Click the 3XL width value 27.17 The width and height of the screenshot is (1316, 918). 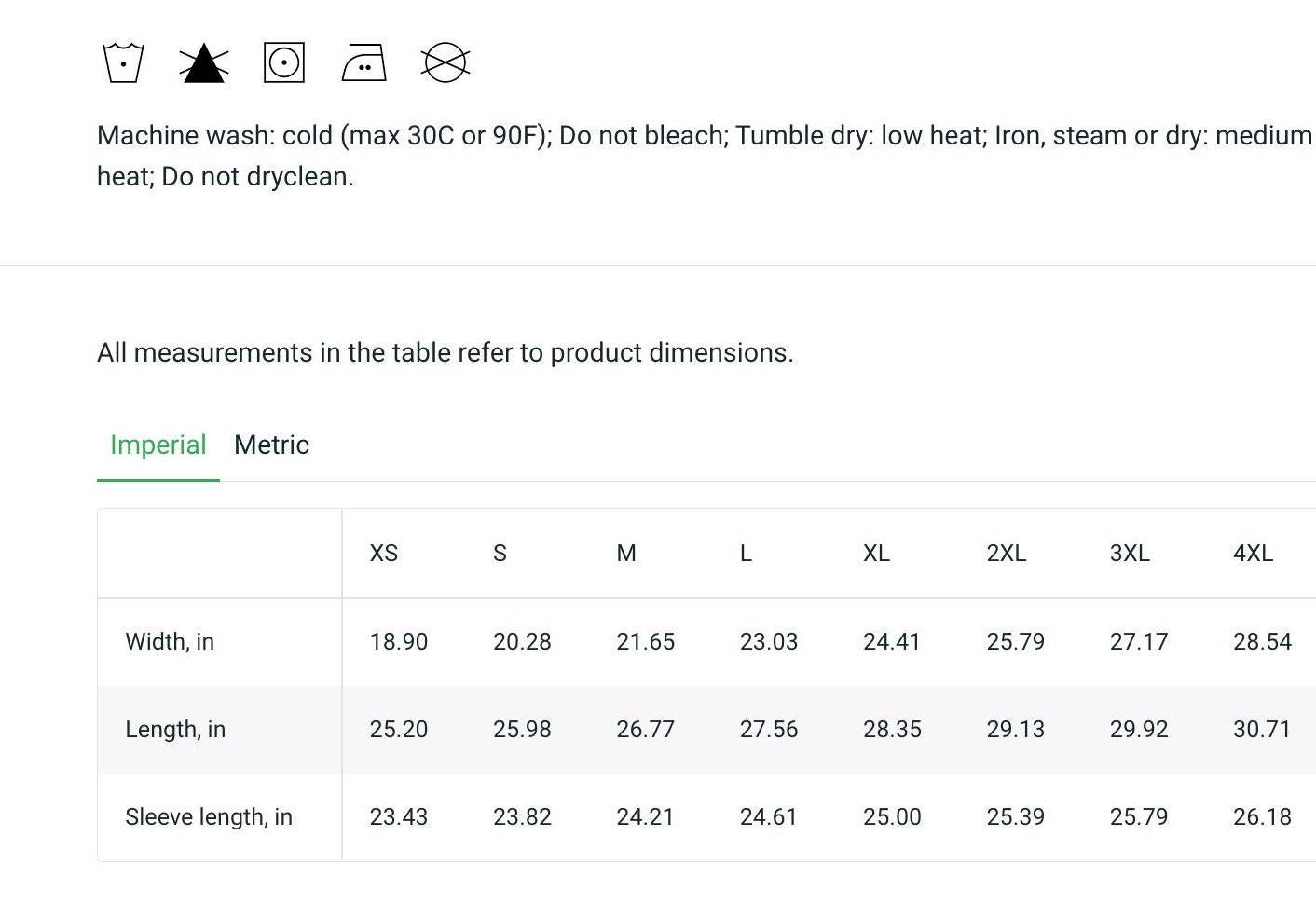click(x=1139, y=641)
